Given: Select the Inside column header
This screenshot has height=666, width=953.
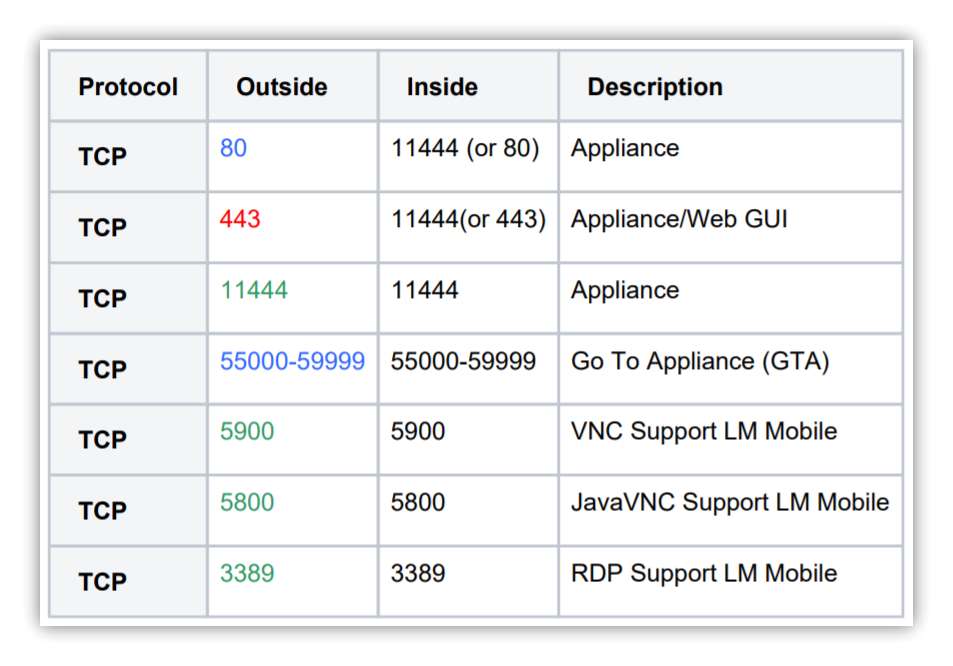Looking at the screenshot, I should (x=442, y=87).
